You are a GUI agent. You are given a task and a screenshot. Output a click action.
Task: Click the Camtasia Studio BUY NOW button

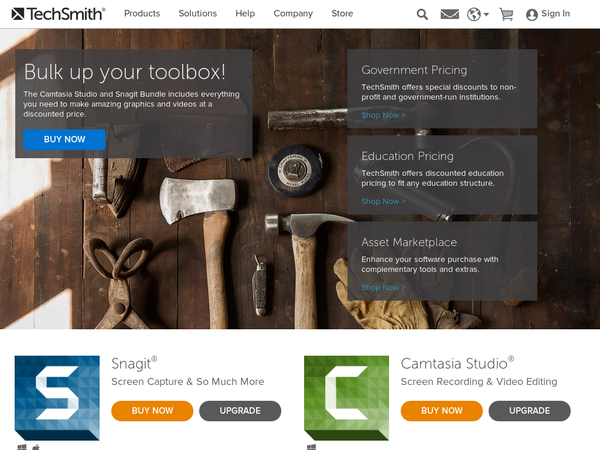pos(442,411)
